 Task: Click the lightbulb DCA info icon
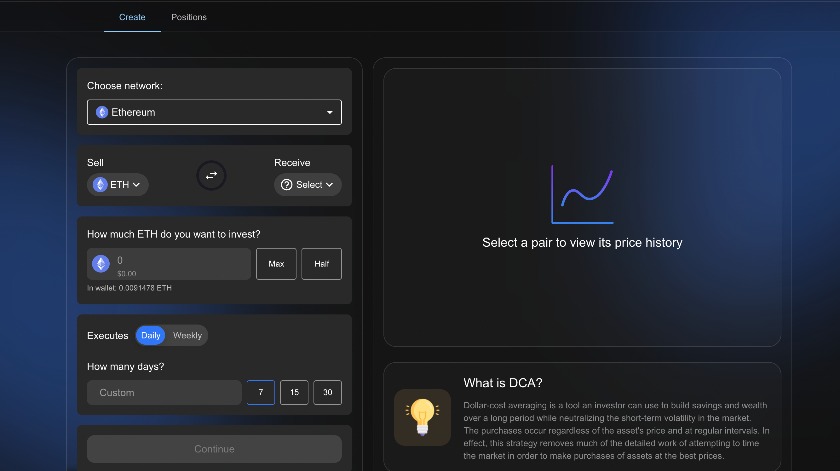[422, 417]
